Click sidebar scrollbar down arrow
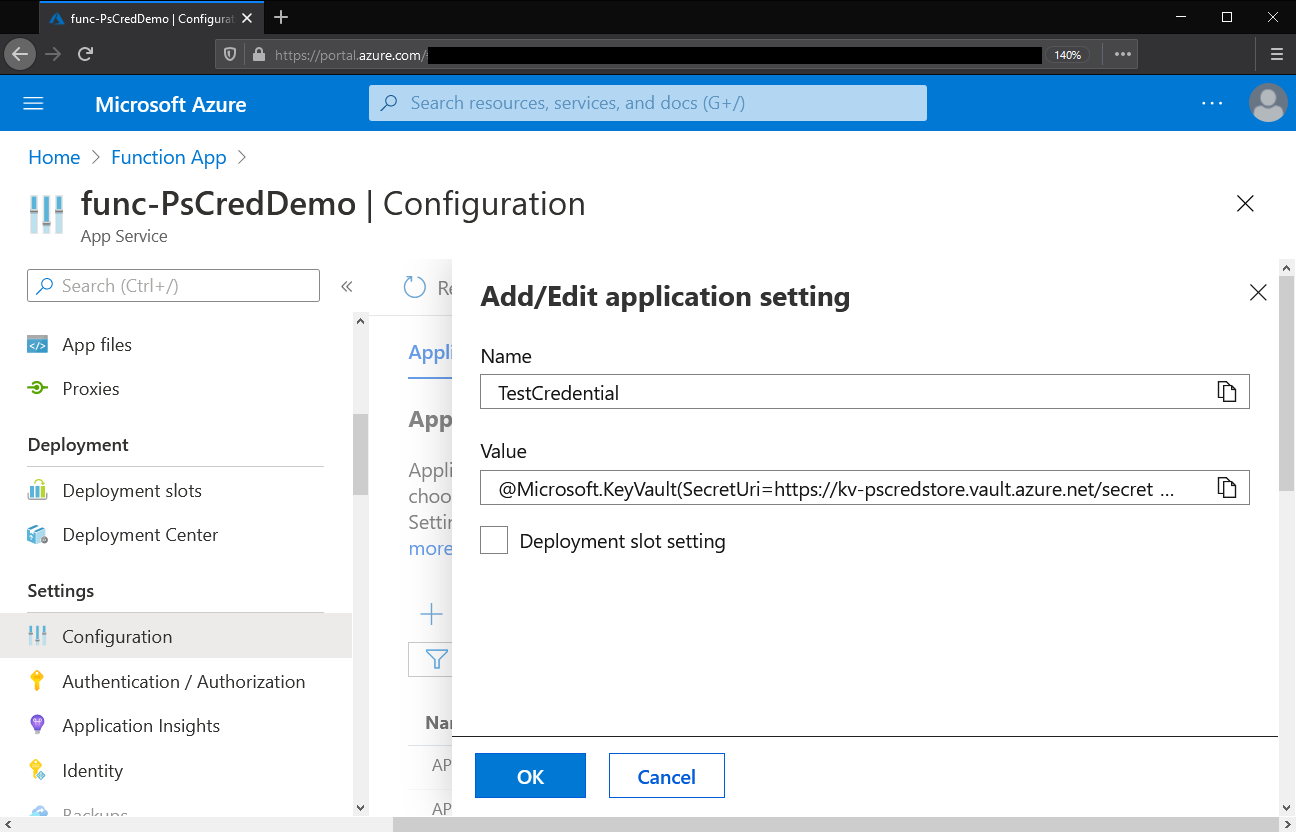The image size is (1296, 832). [x=360, y=807]
